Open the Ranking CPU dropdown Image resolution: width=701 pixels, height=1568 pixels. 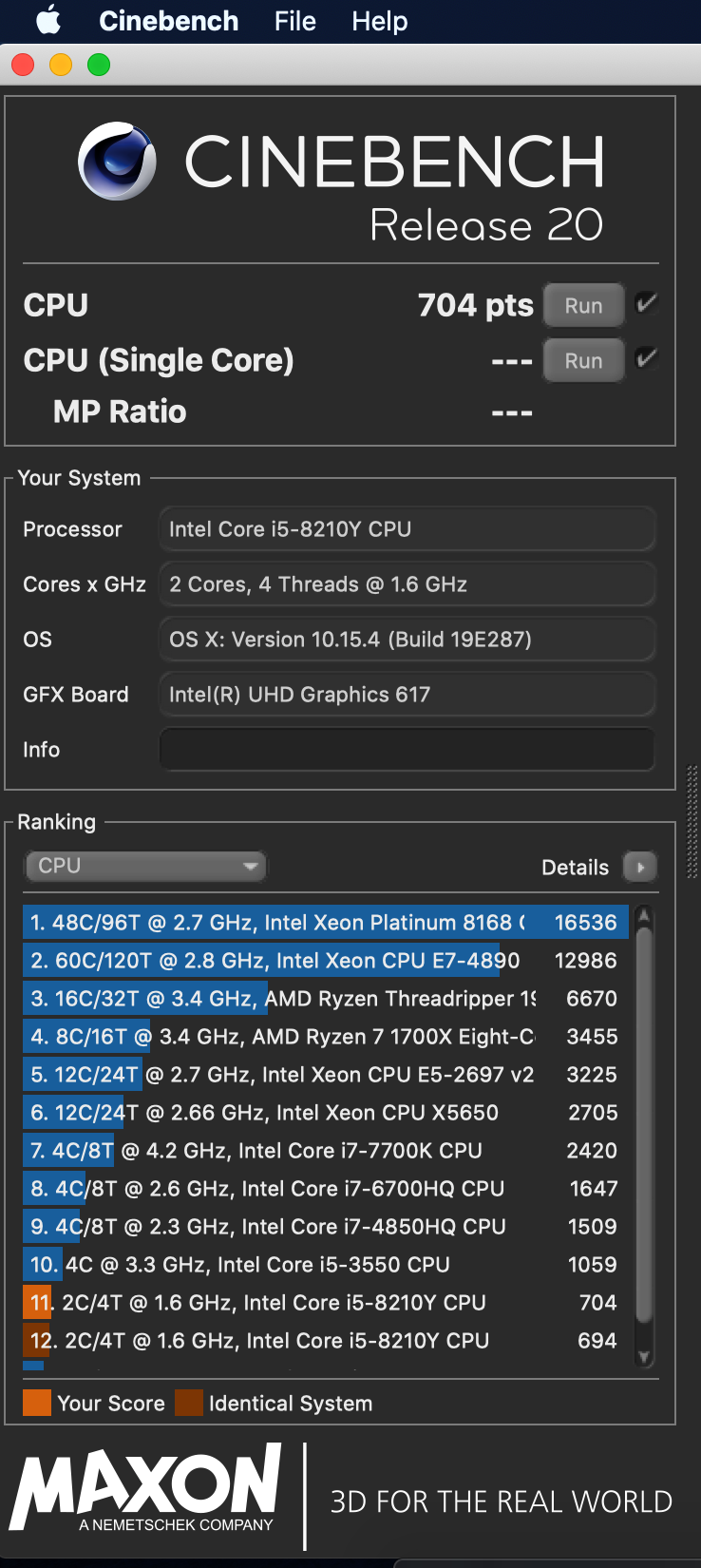tap(145, 866)
